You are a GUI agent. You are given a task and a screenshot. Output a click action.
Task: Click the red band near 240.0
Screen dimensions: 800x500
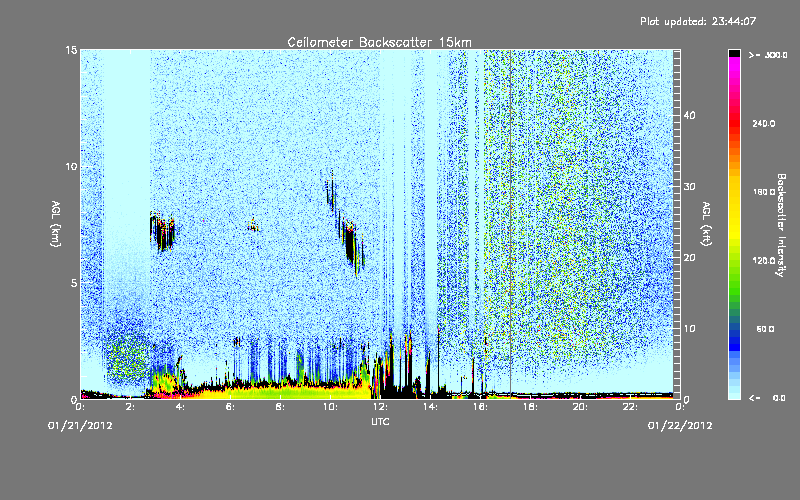734,124
